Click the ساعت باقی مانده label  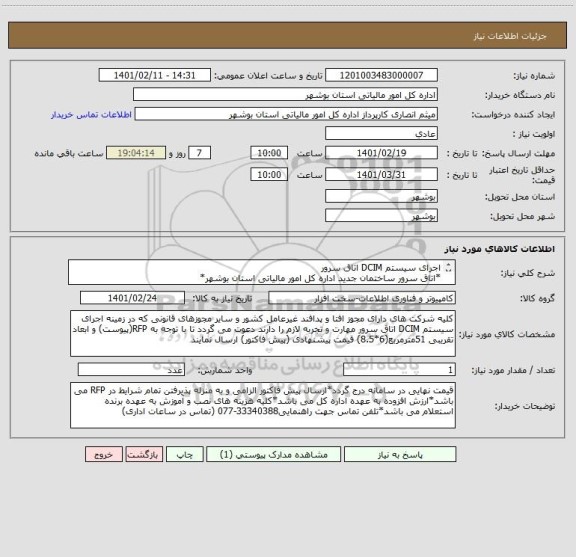pyautogui.click(x=69, y=153)
